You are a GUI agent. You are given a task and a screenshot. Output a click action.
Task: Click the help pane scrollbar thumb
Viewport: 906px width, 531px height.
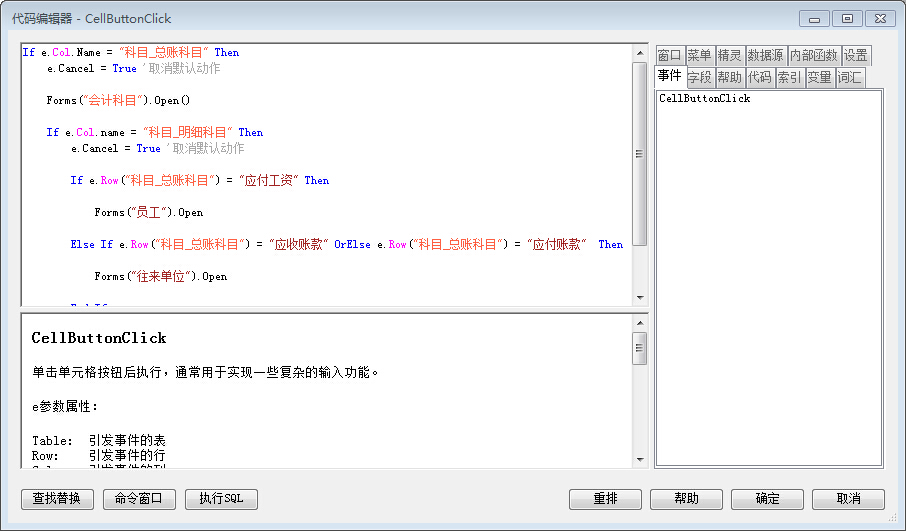(640, 348)
